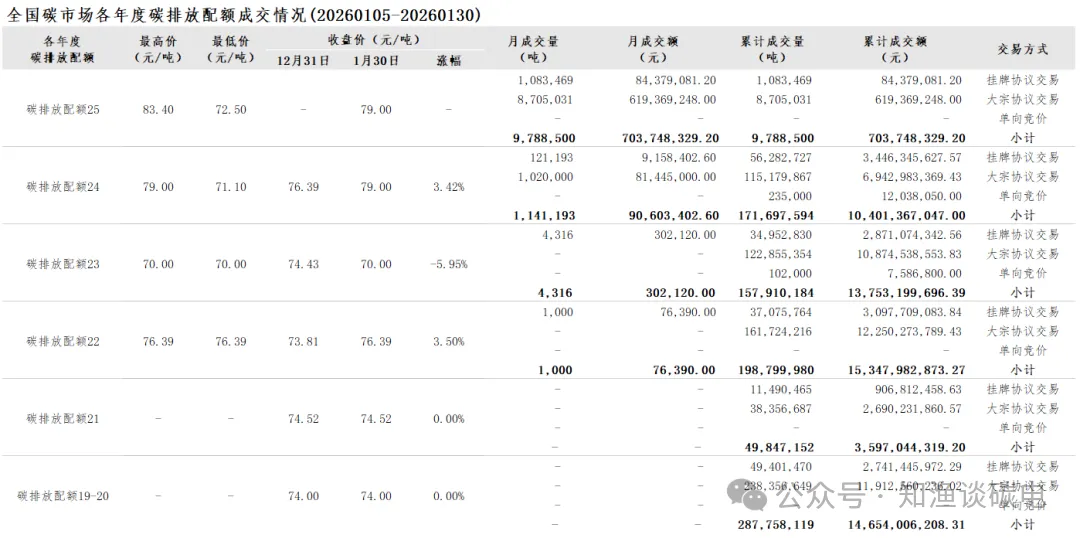
Task: Click the 12月31日 sub-header
Action: point(302,60)
